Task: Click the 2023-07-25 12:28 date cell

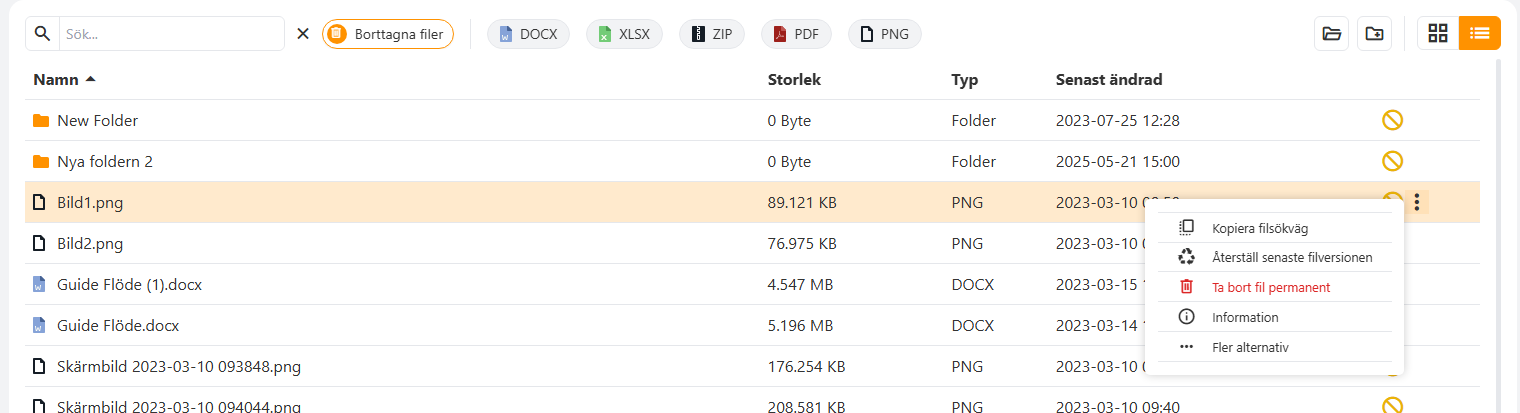Action: point(1118,120)
